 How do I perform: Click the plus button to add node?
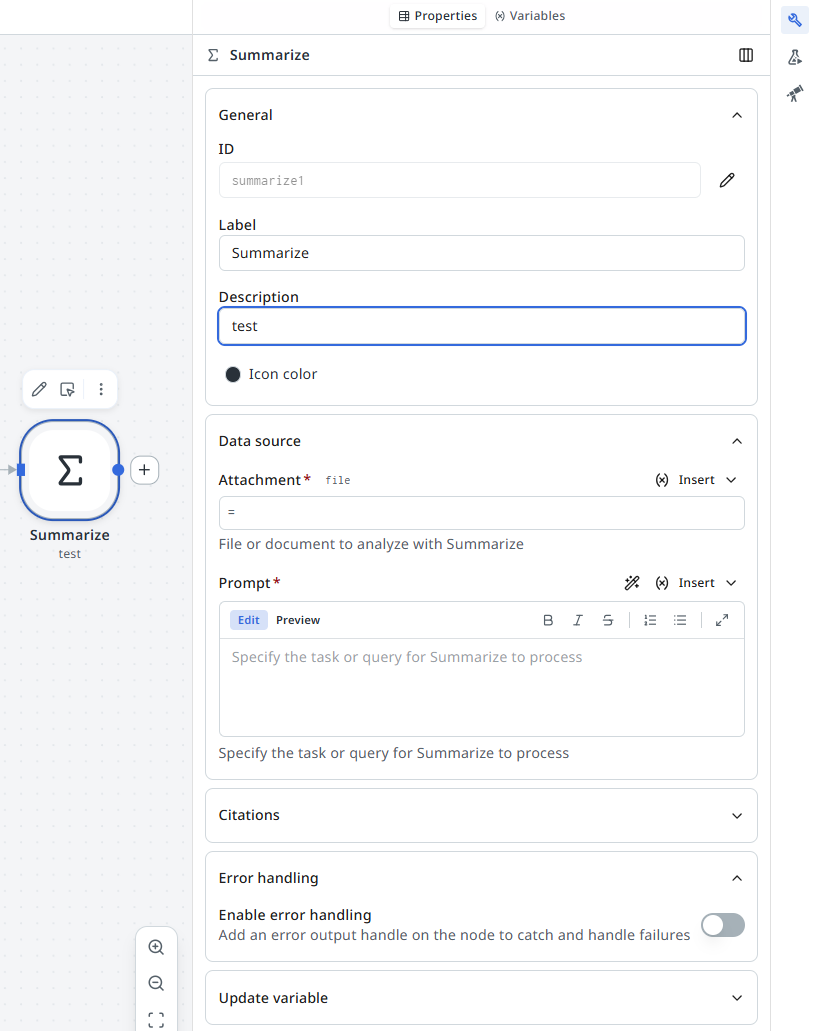coord(145,470)
